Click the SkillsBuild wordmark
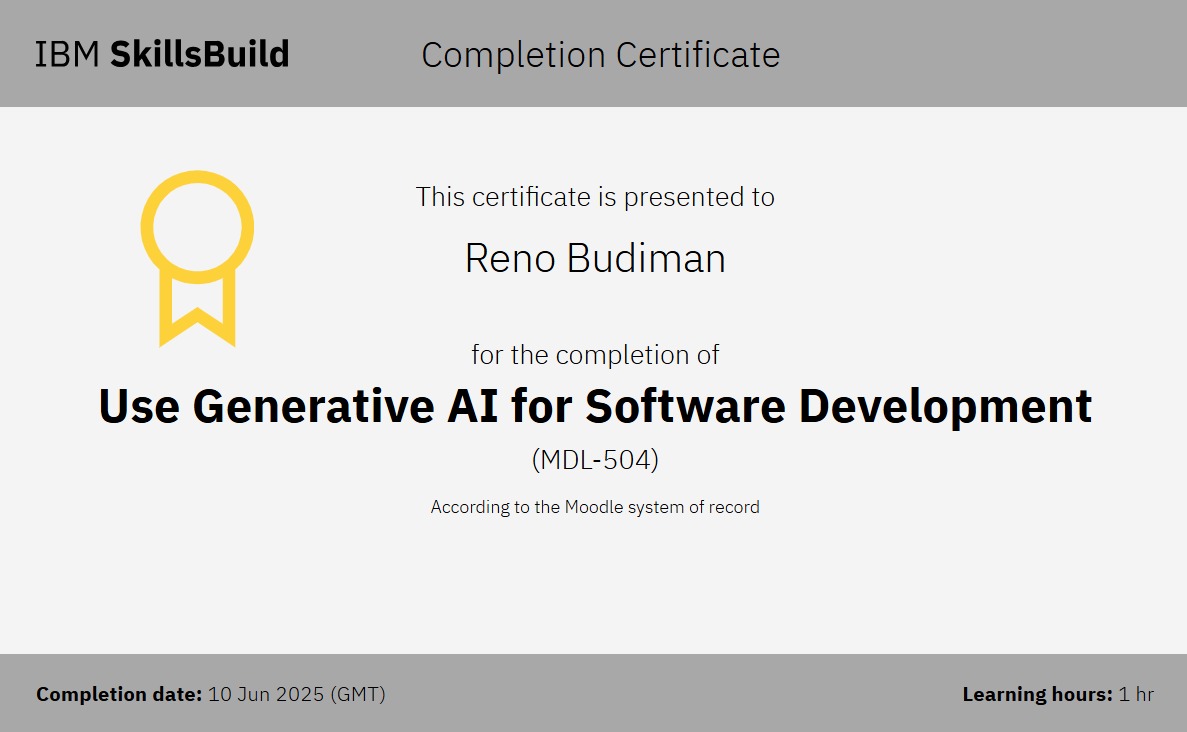The image size is (1187, 732). point(200,54)
